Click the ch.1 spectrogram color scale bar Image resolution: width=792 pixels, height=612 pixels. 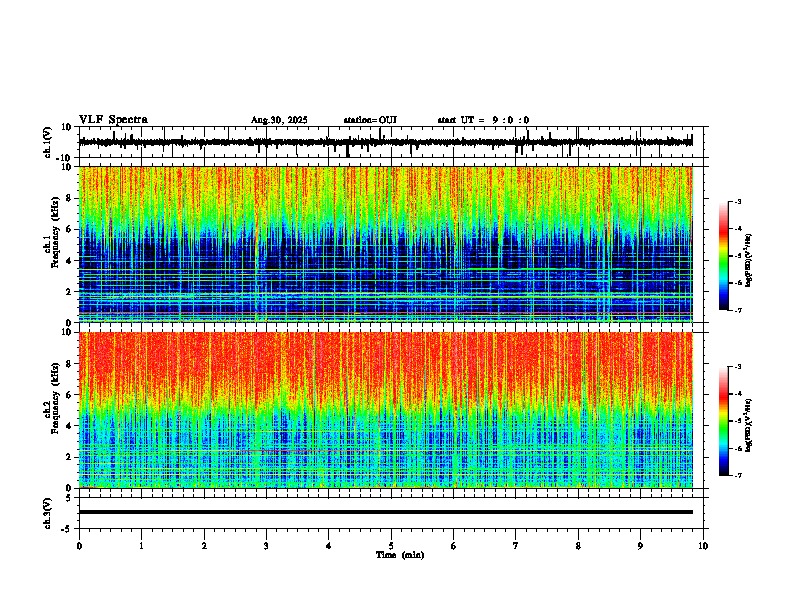[x=724, y=256]
